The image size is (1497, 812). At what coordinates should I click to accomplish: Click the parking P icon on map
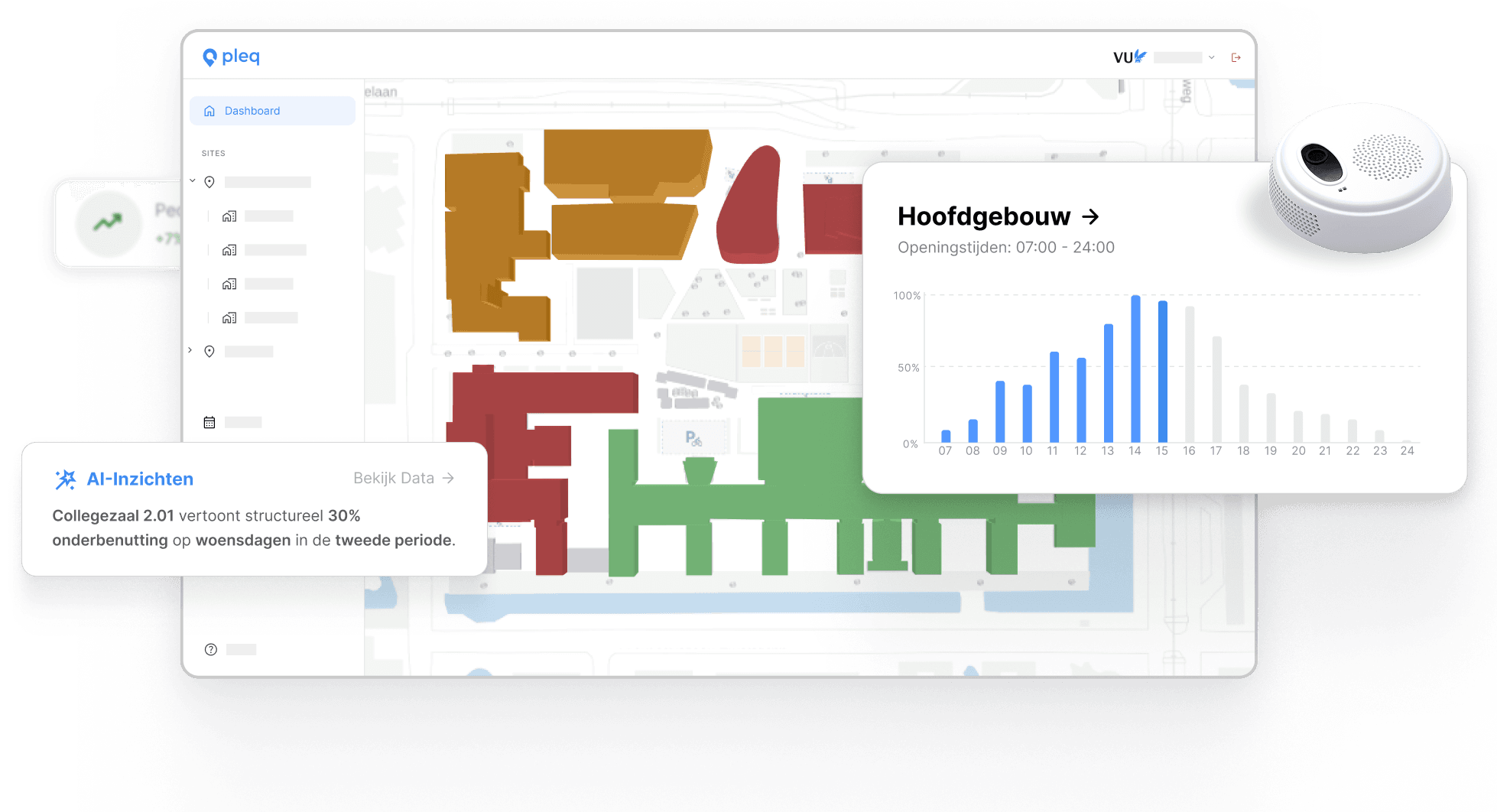pos(693,438)
